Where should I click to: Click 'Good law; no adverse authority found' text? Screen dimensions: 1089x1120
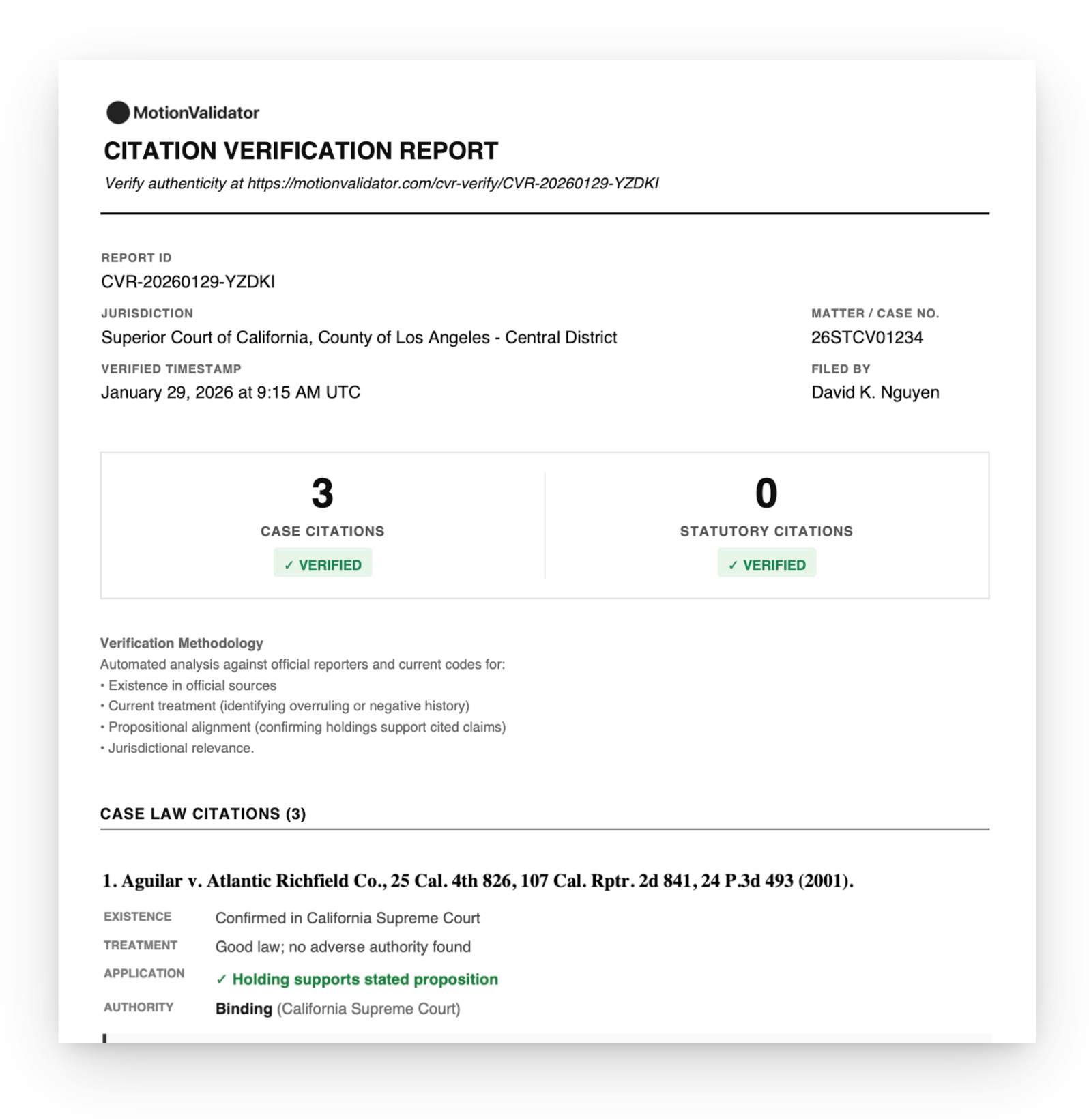click(343, 947)
